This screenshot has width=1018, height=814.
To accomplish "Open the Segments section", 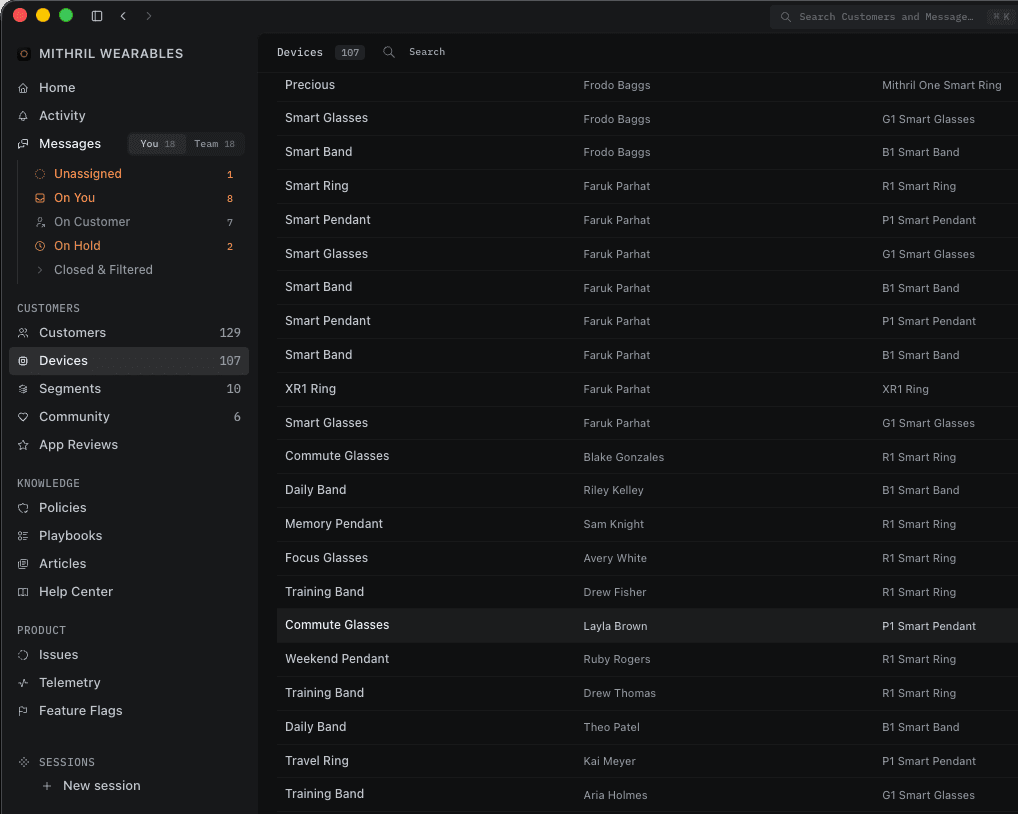I will [x=129, y=389].
